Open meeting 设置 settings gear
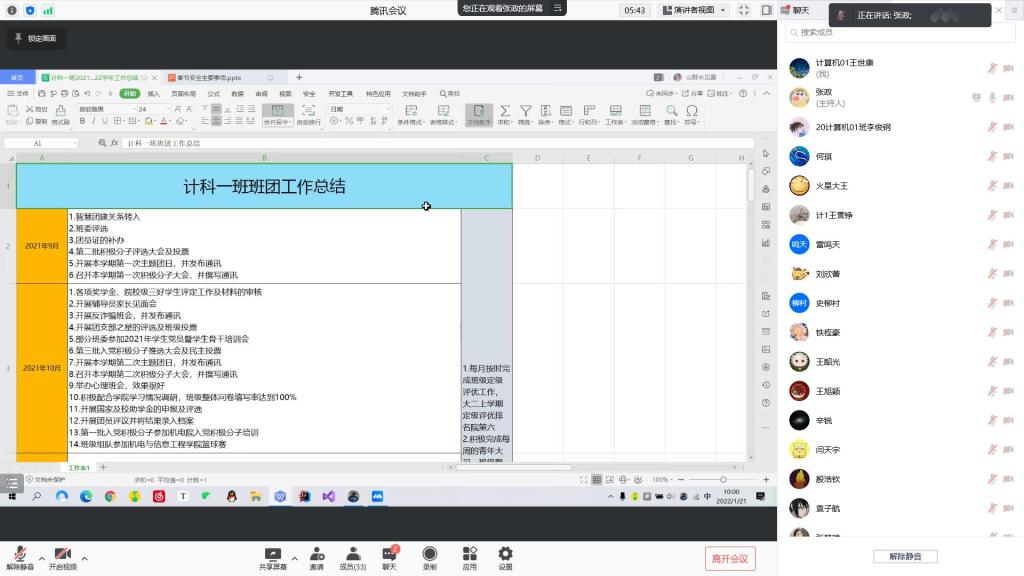 tap(505, 555)
